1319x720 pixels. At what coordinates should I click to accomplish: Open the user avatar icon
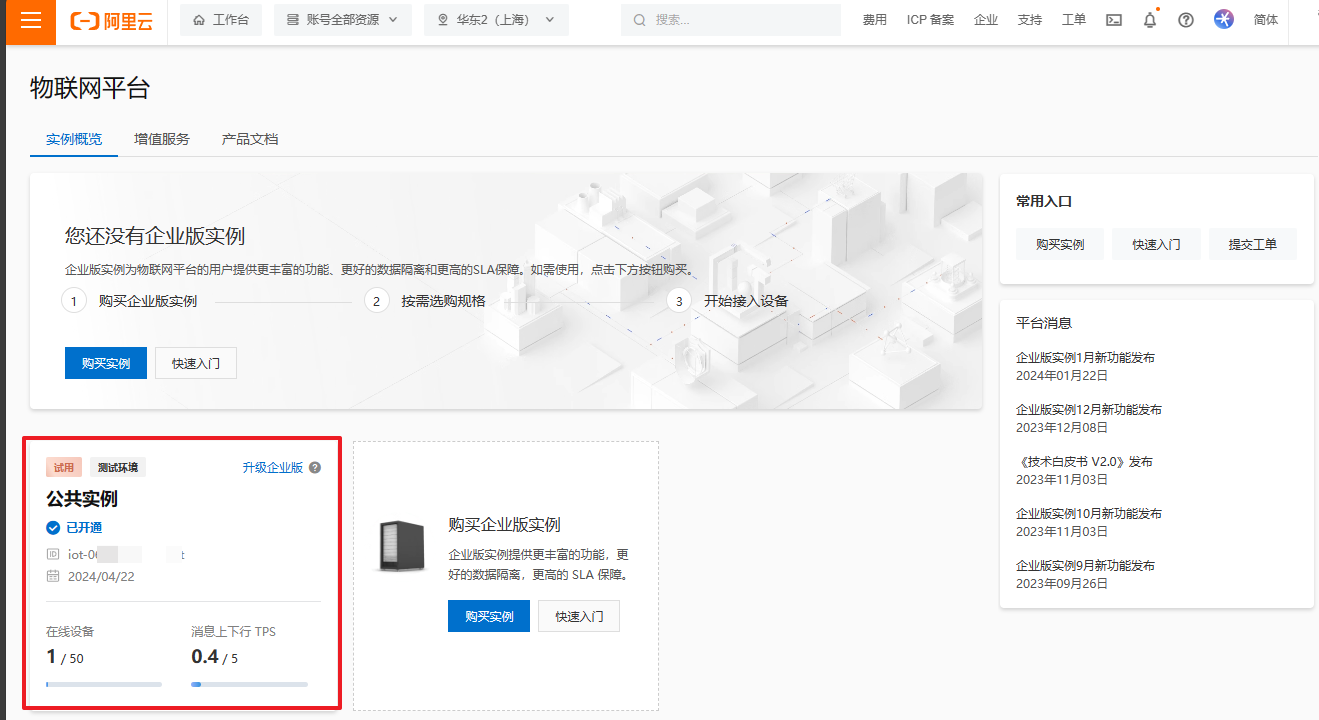pyautogui.click(x=1224, y=19)
